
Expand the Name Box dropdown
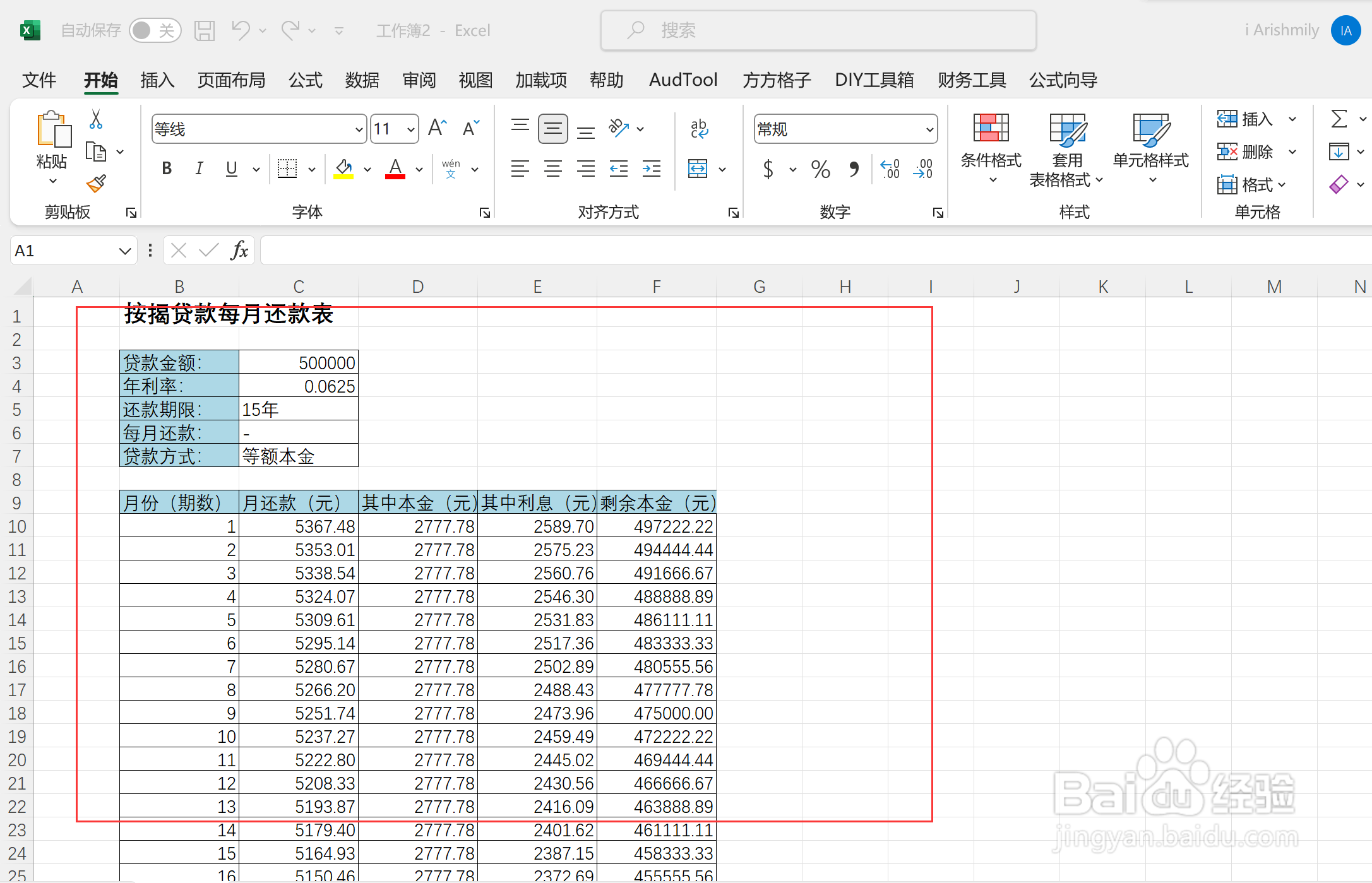pyautogui.click(x=125, y=251)
